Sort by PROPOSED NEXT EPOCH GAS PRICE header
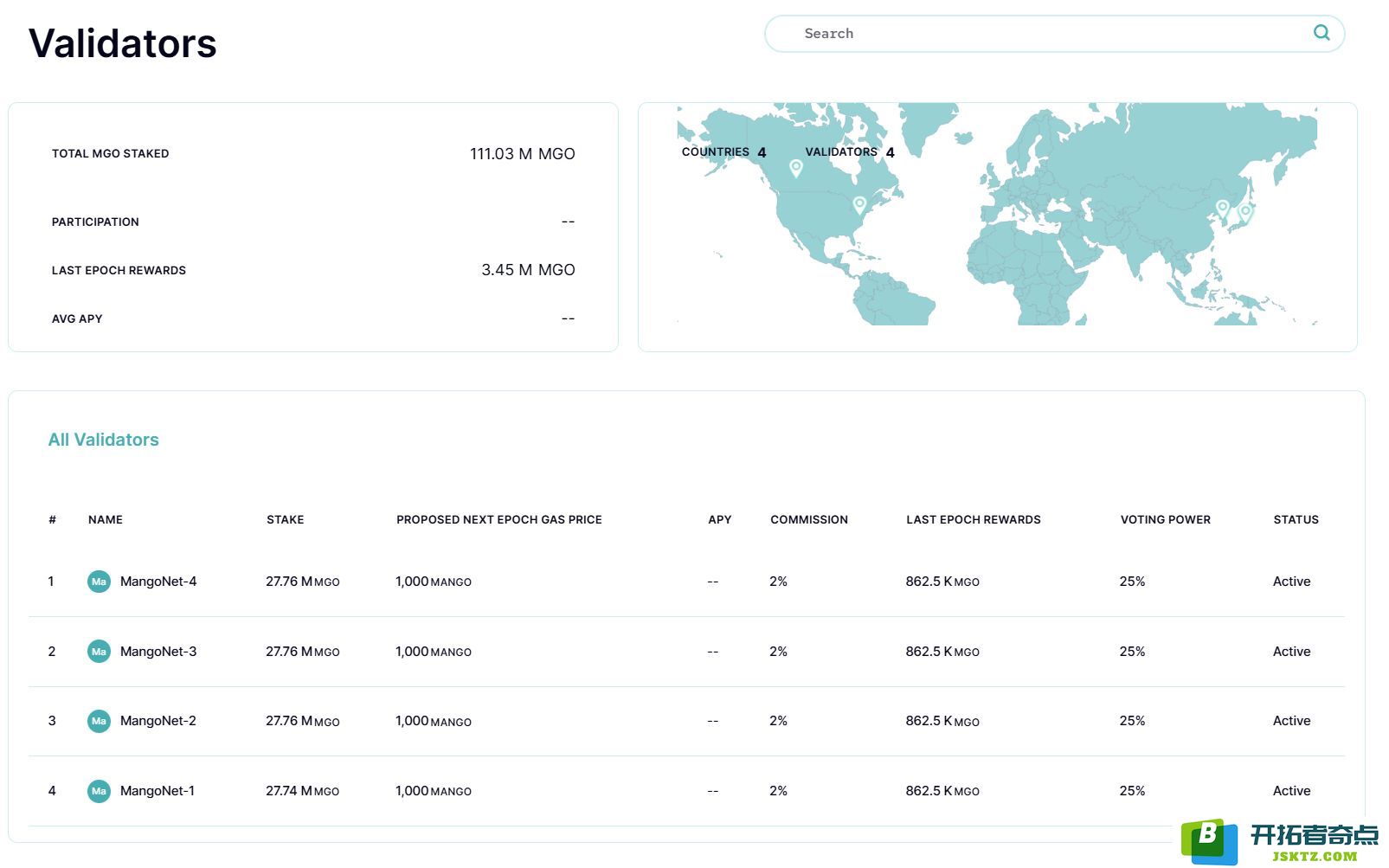 point(499,519)
